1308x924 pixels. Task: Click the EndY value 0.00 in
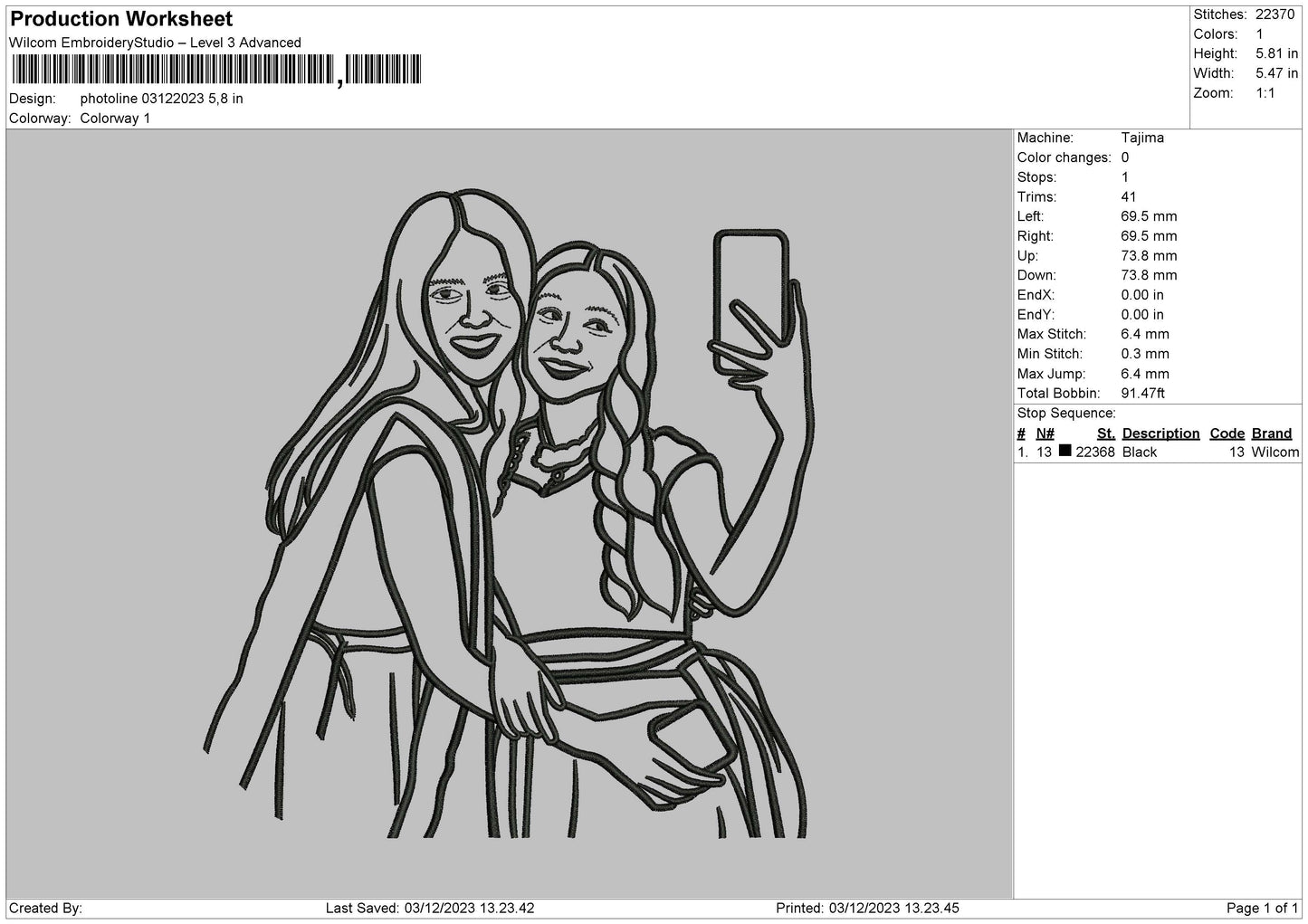tap(1142, 315)
